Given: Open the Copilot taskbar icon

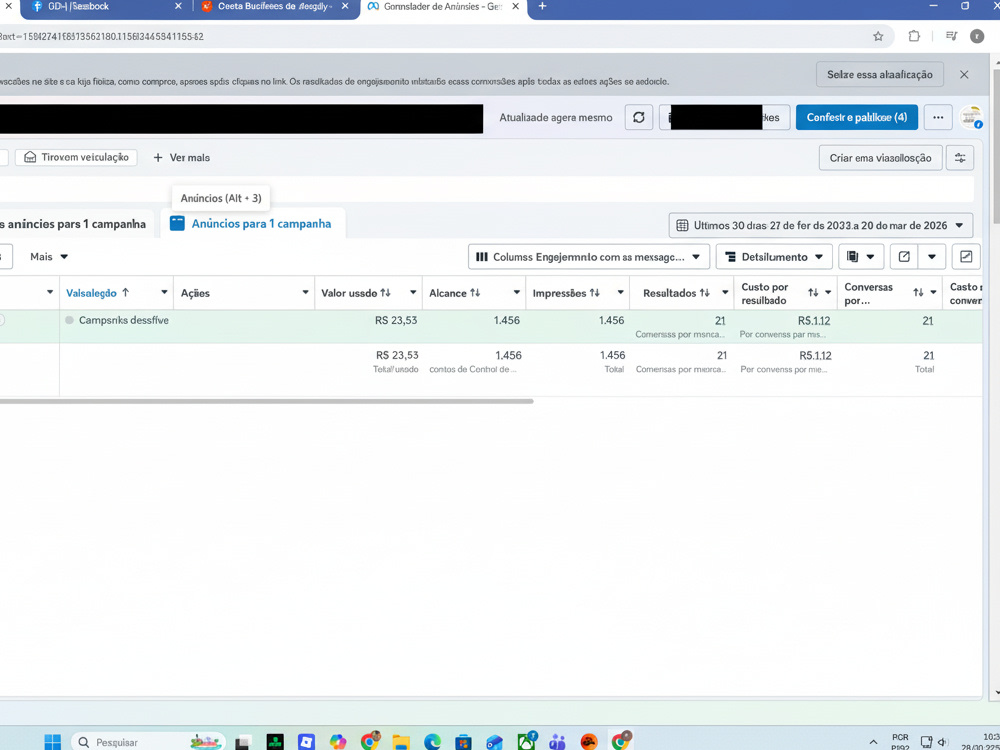Looking at the screenshot, I should pyautogui.click(x=338, y=742).
